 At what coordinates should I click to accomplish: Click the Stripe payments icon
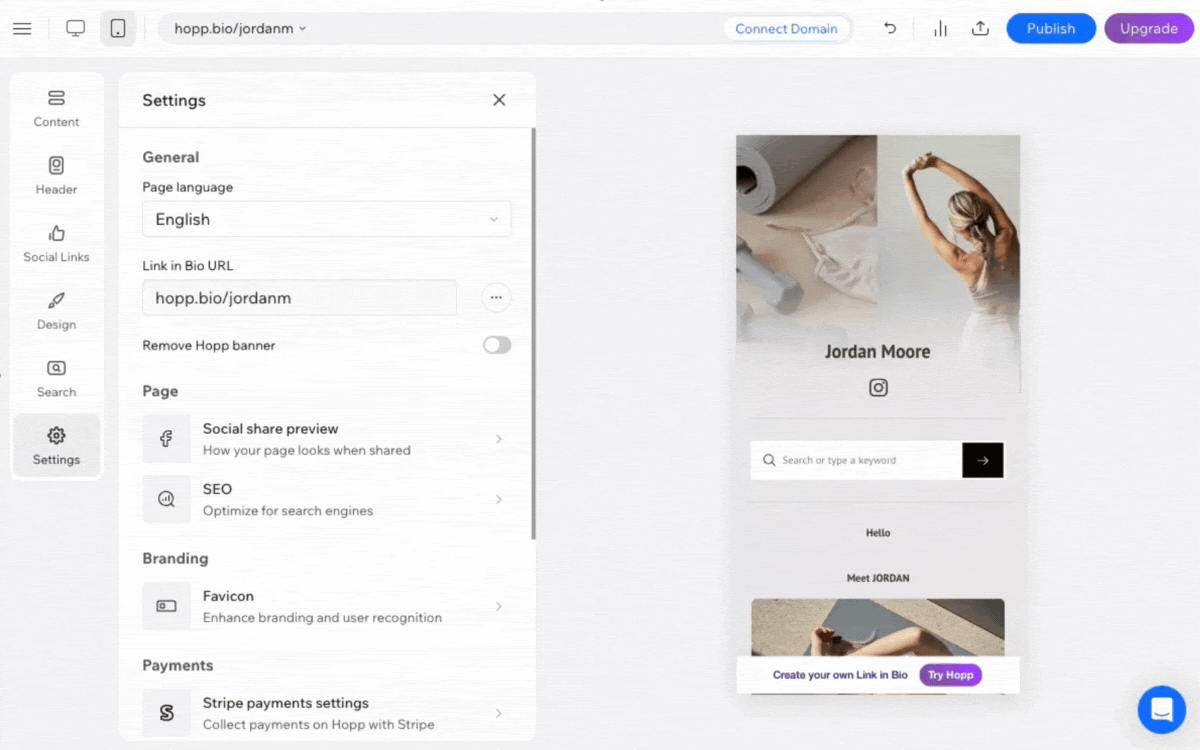click(166, 713)
